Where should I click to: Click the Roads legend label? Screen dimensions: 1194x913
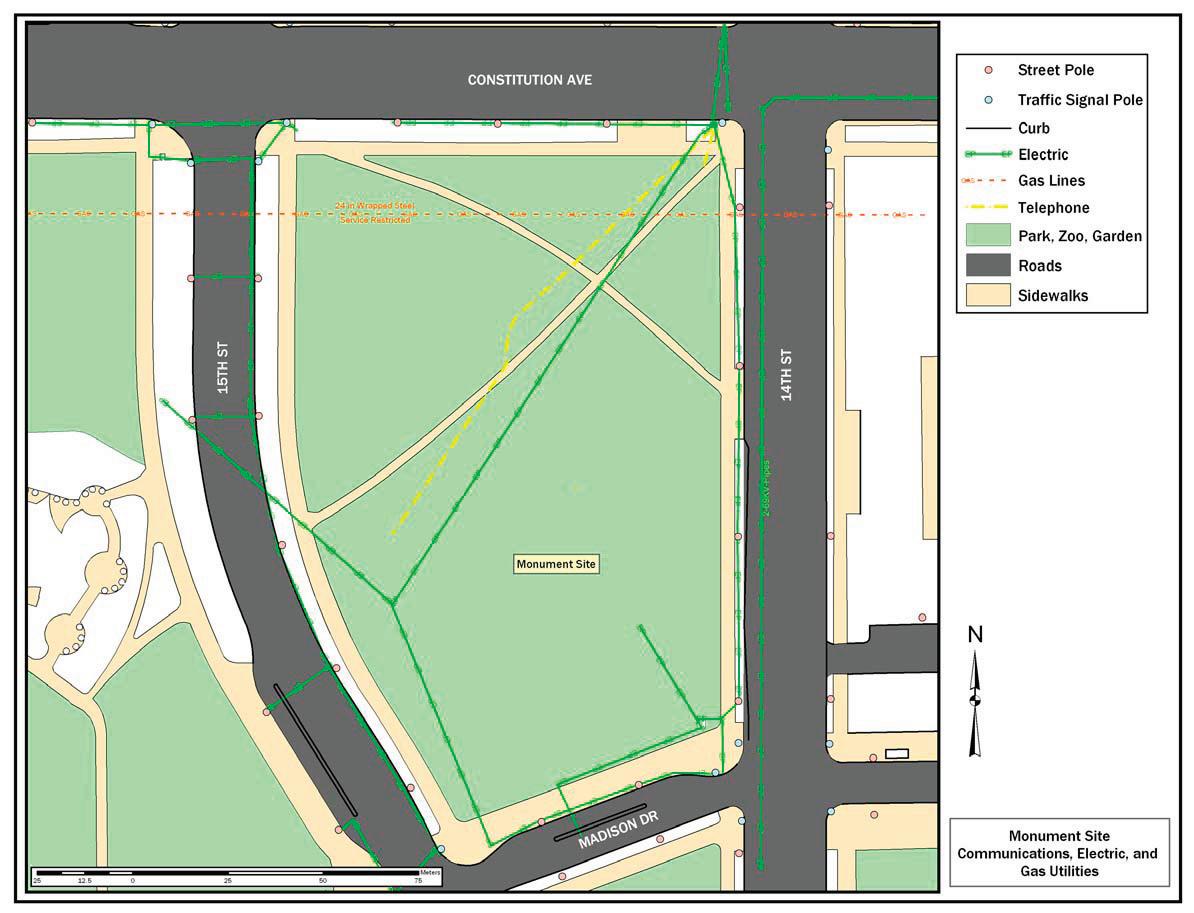click(1039, 266)
